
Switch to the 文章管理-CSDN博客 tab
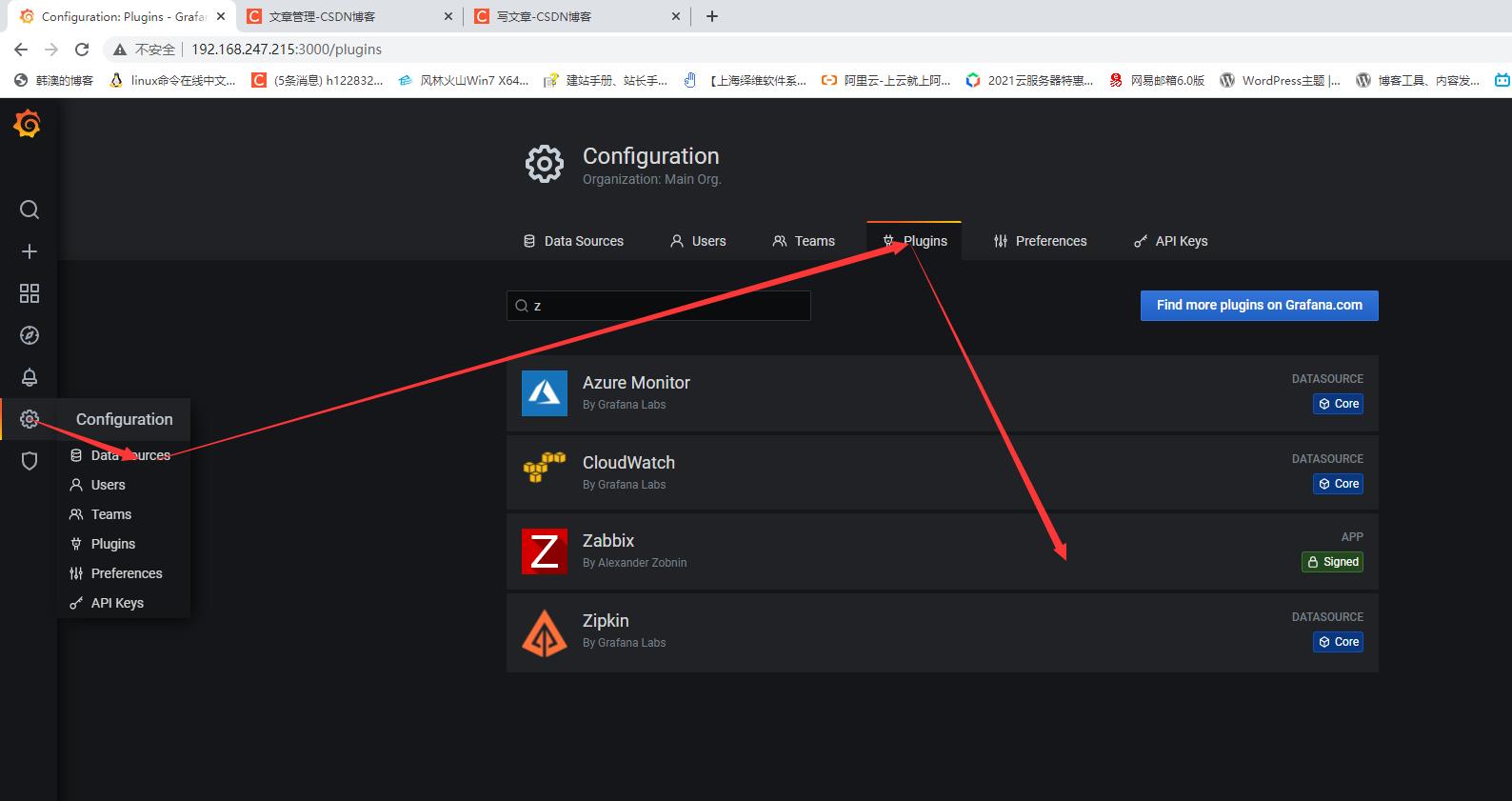point(349,16)
